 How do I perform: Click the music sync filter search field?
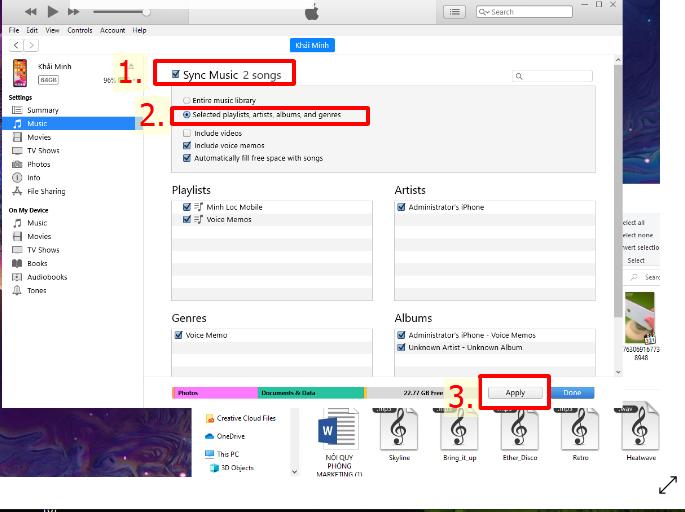coord(553,76)
